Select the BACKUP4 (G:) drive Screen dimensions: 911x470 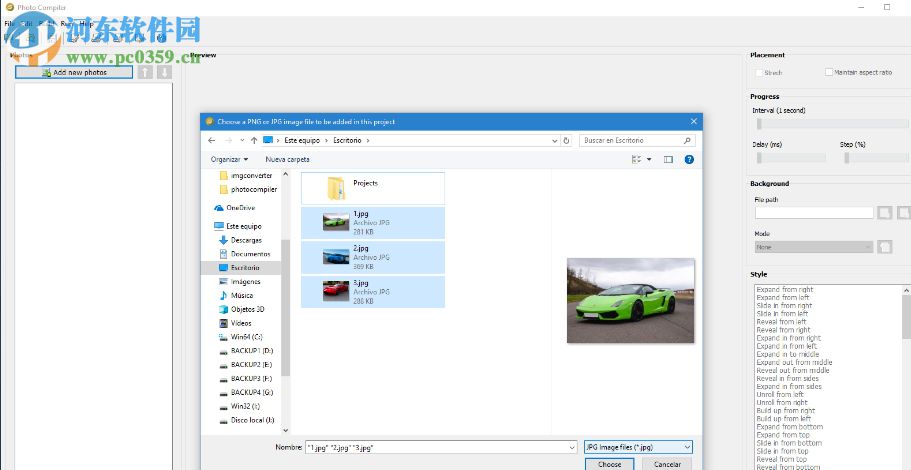pos(251,393)
